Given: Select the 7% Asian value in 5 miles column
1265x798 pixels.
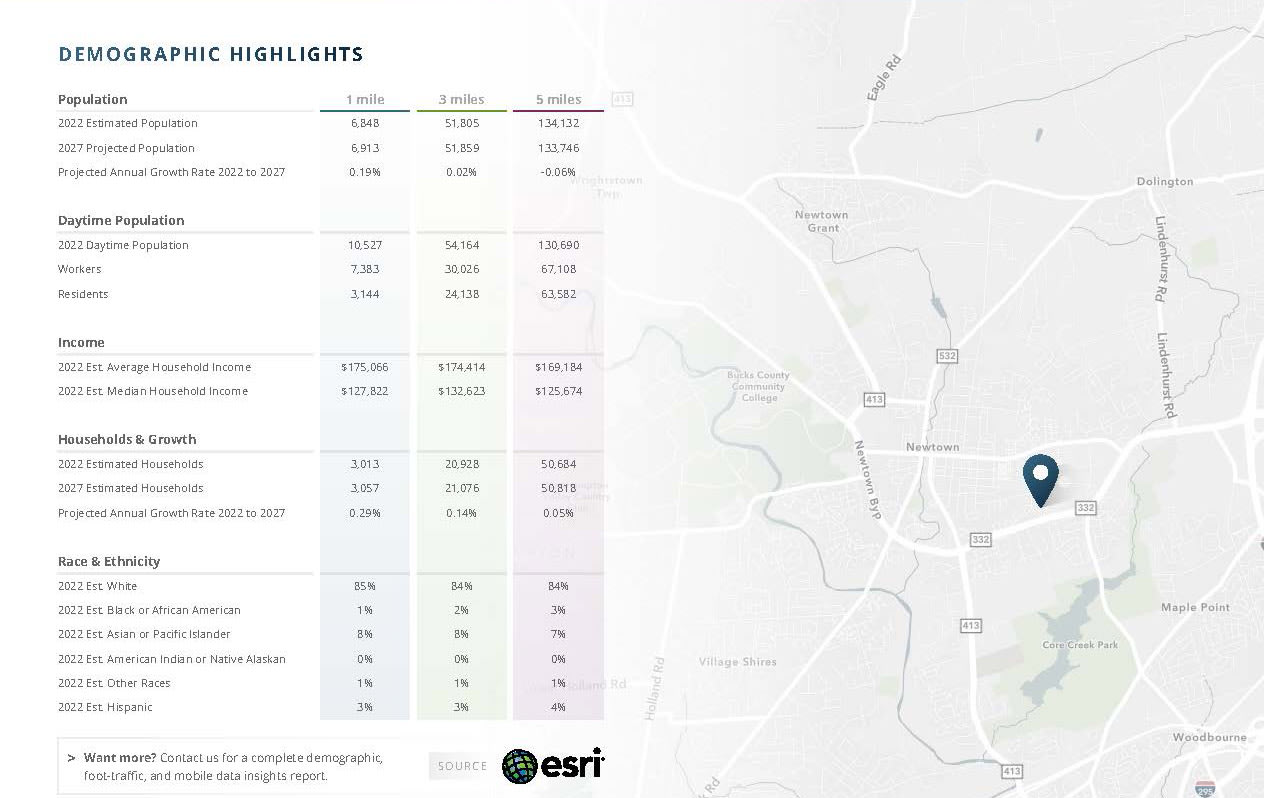Looking at the screenshot, I should click(x=558, y=634).
